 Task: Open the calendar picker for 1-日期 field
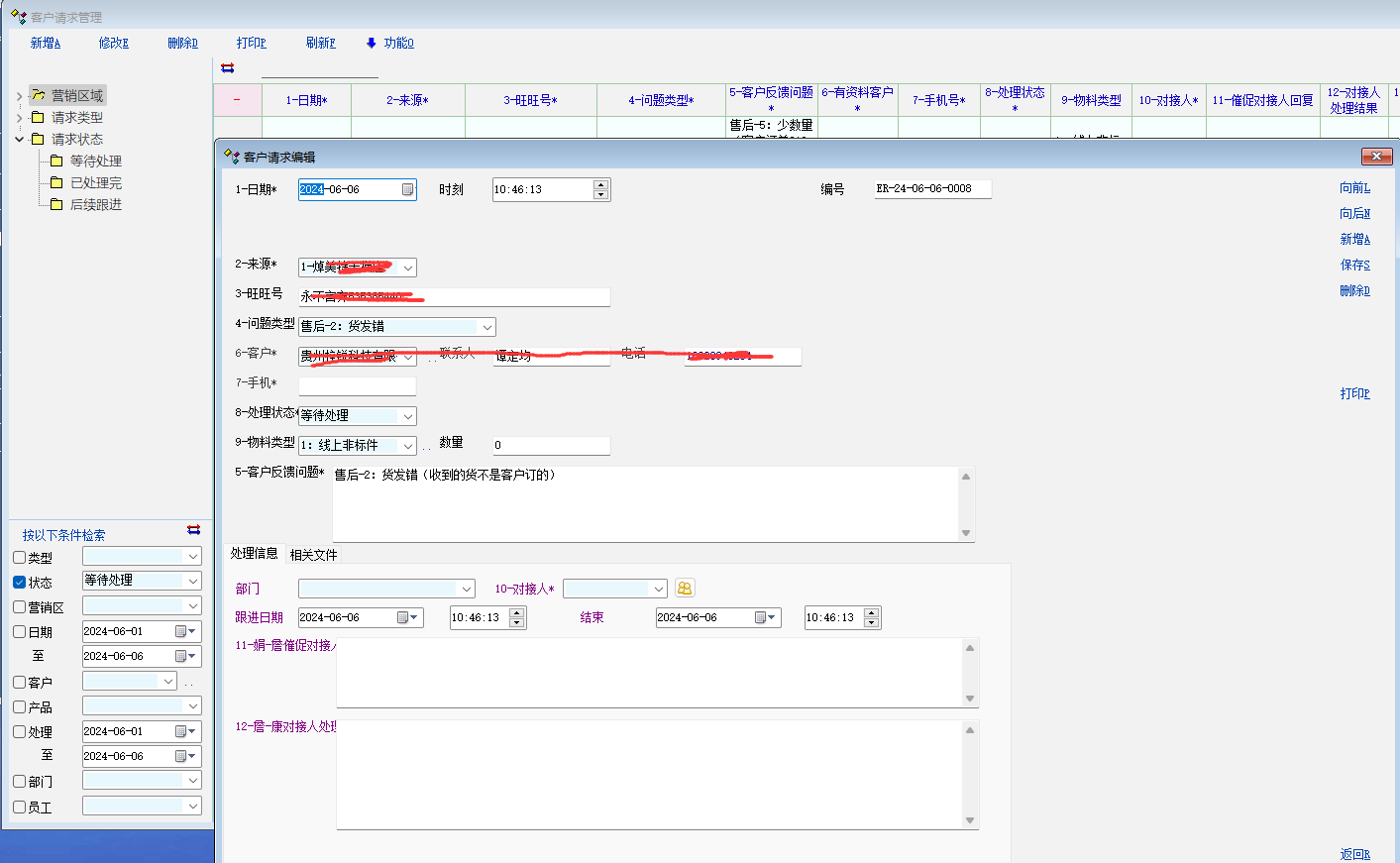click(x=407, y=190)
